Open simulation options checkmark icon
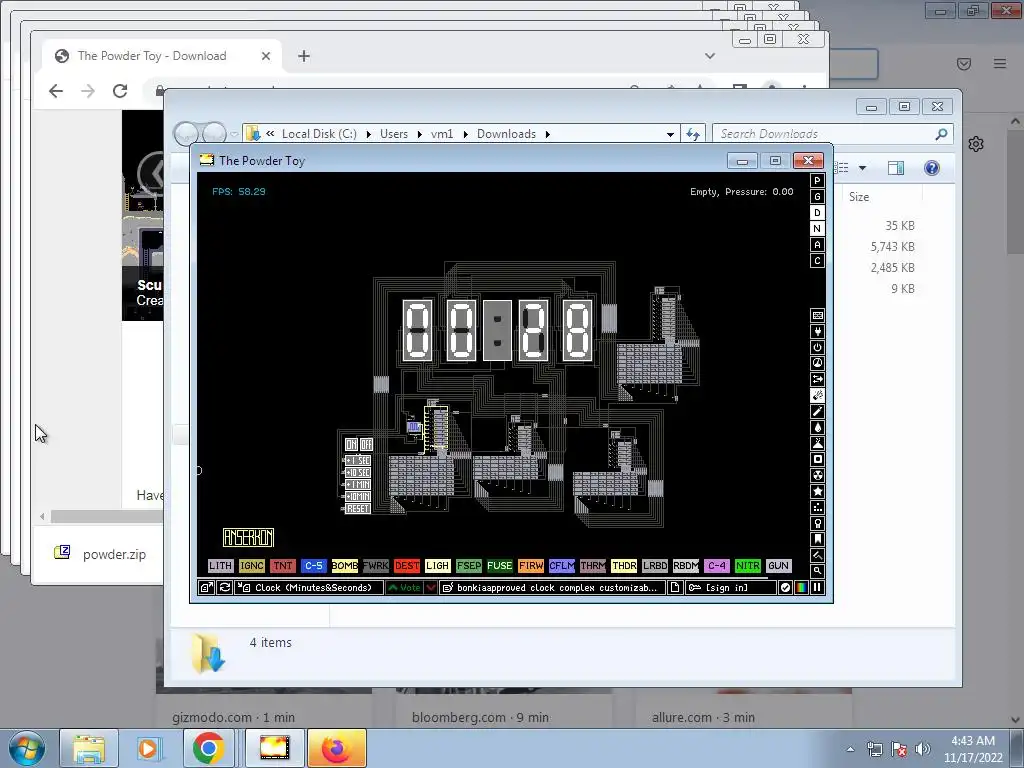Screen dimensions: 1024x768 [x=786, y=588]
